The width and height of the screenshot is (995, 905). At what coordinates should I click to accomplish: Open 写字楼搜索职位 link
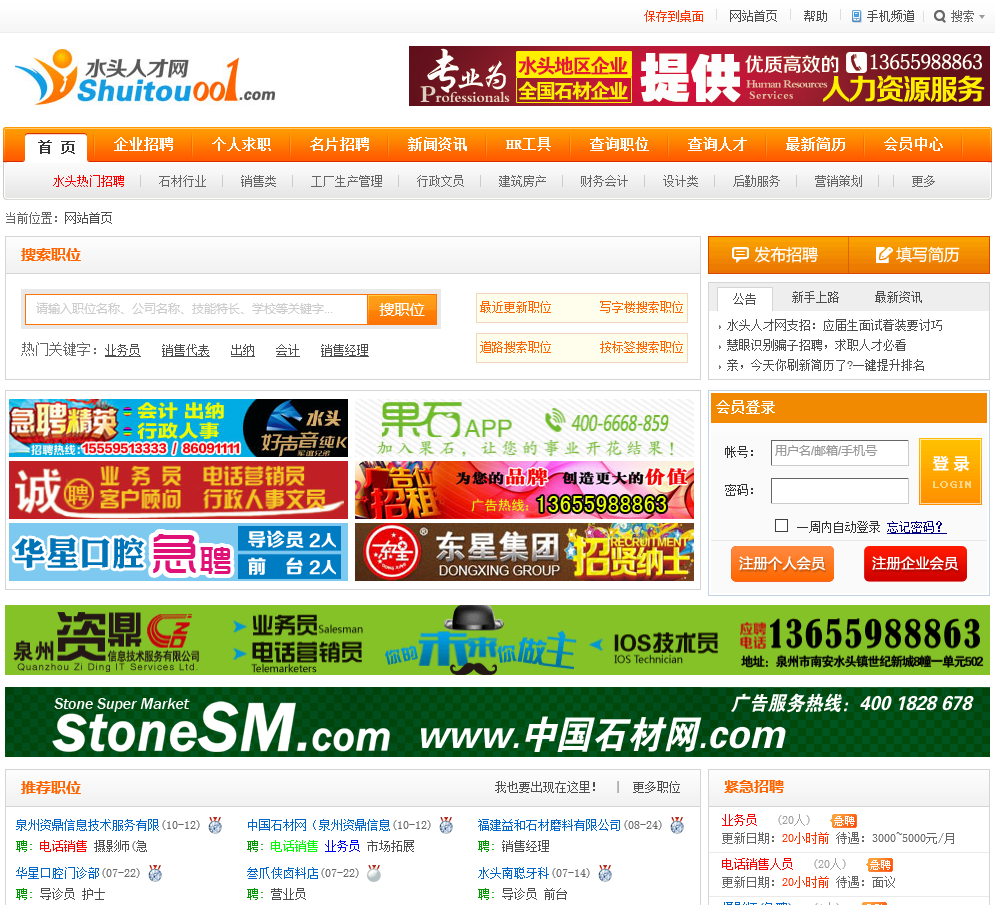(x=641, y=308)
